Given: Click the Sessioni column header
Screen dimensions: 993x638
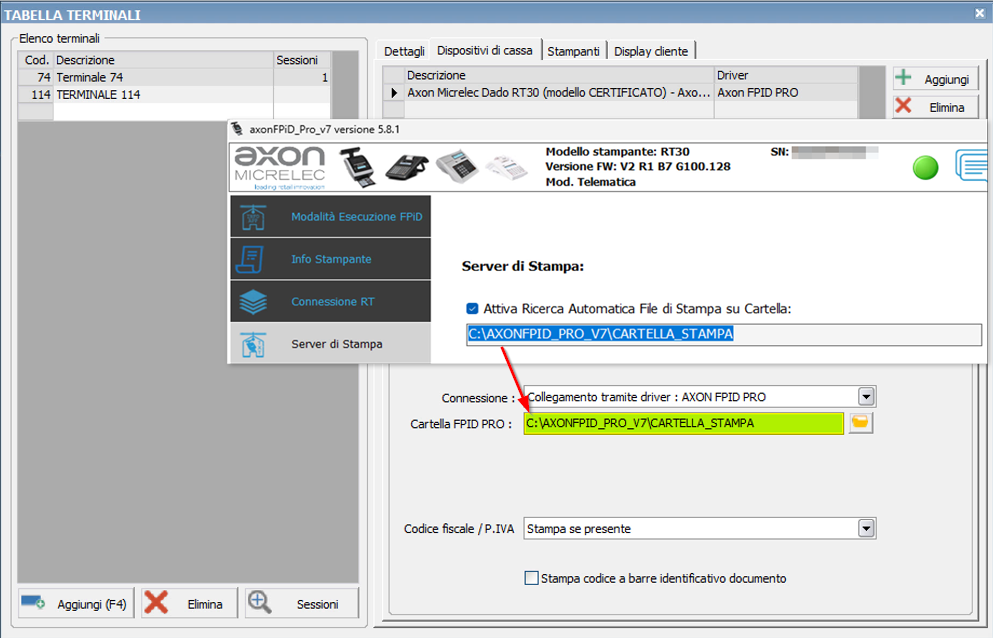Looking at the screenshot, I should pyautogui.click(x=301, y=60).
